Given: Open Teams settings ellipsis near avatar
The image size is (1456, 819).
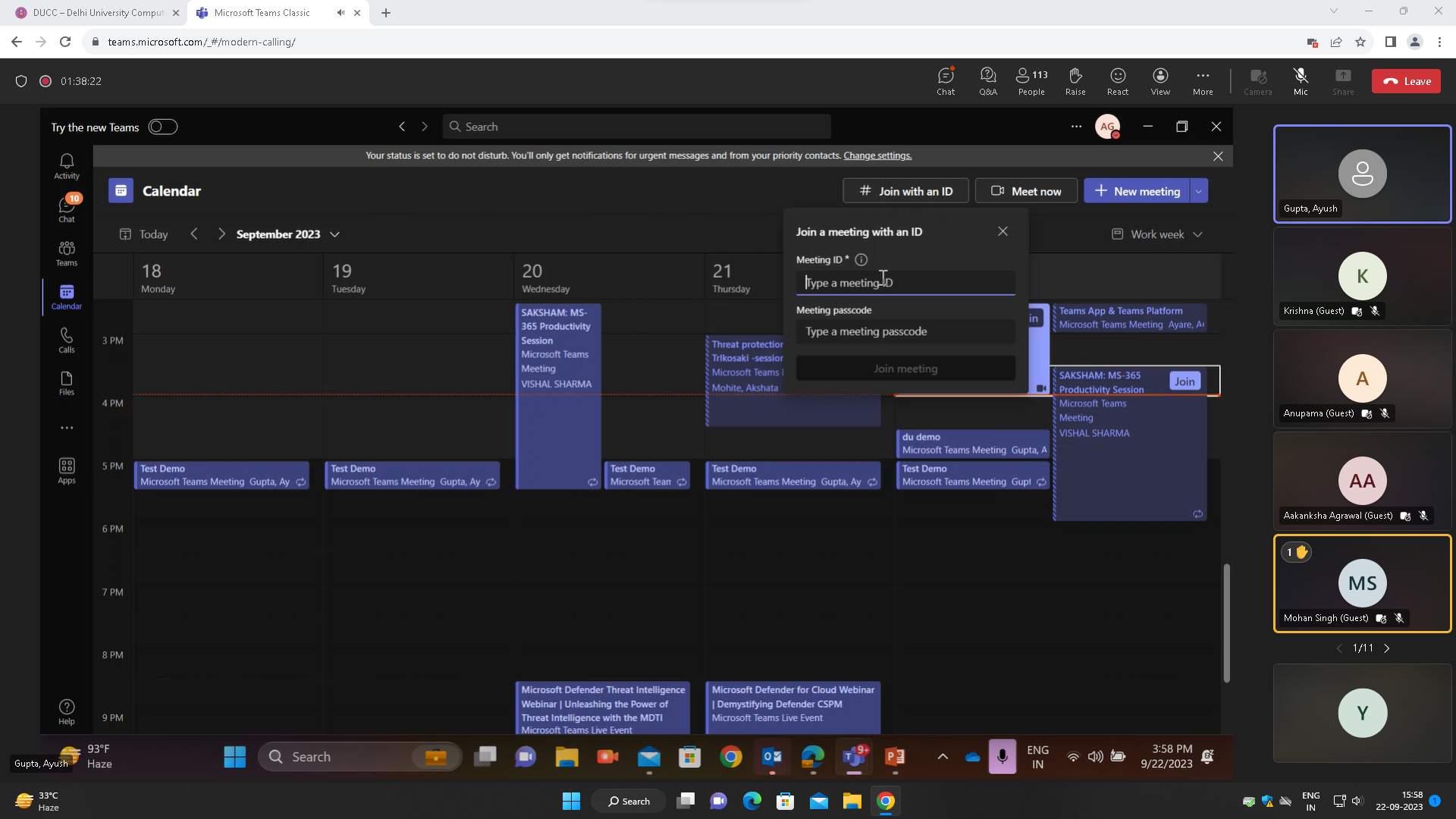Looking at the screenshot, I should tap(1076, 127).
